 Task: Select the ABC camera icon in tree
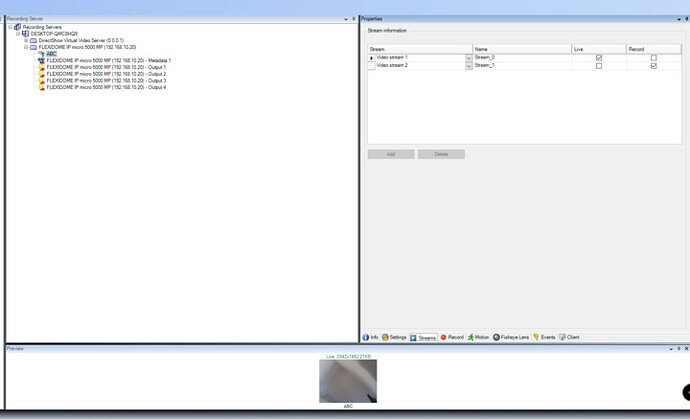tap(41, 54)
